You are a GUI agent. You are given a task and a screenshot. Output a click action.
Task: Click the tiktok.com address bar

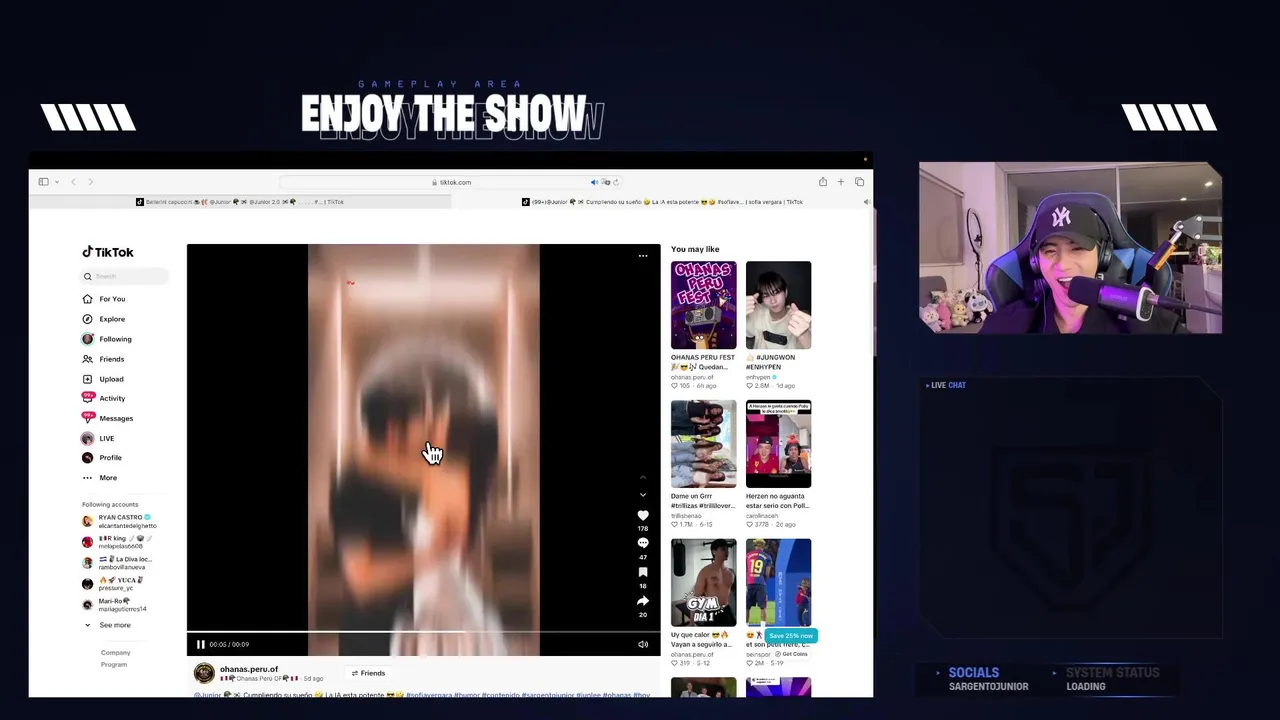(451, 182)
